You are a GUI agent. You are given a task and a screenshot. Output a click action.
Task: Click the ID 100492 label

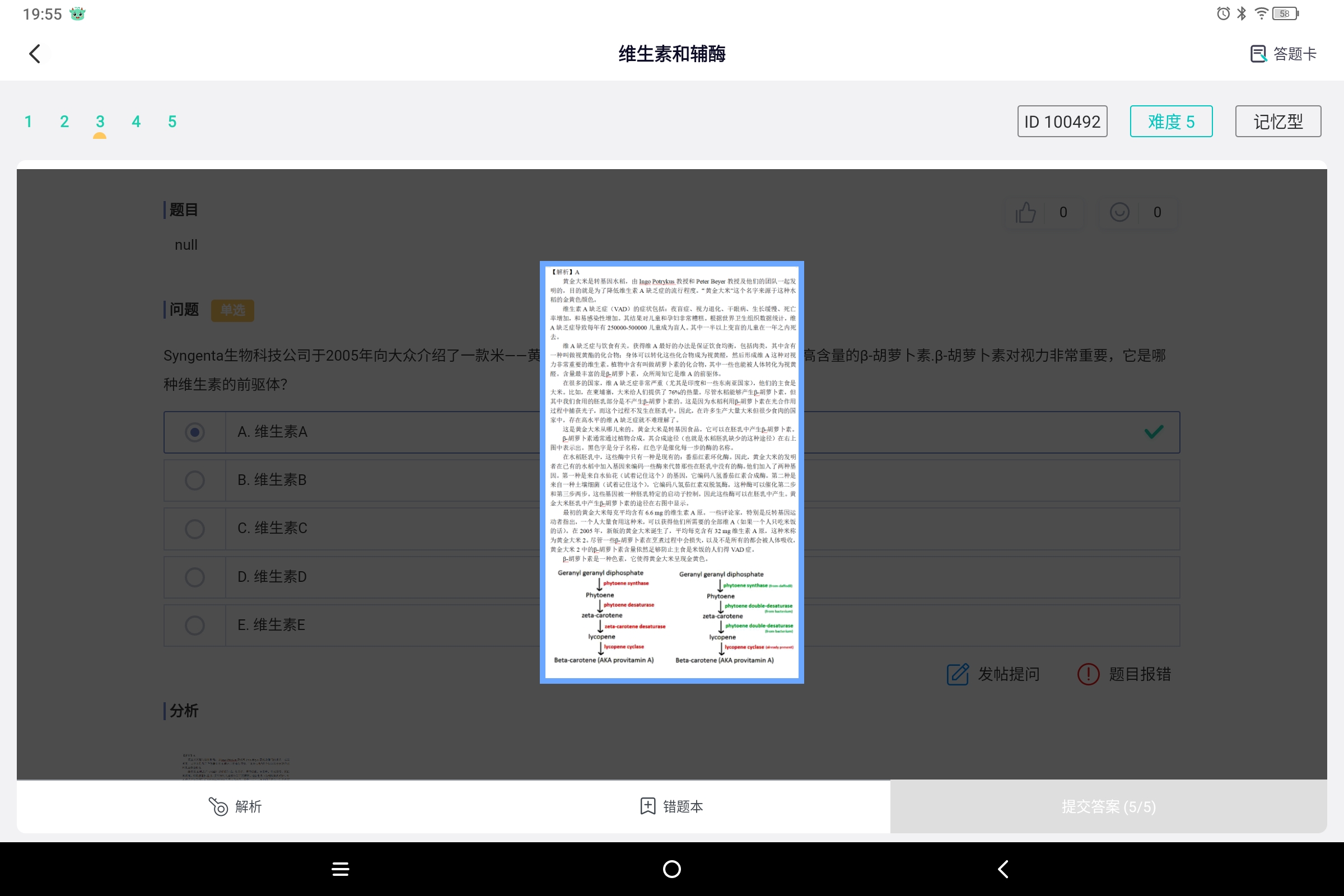click(x=1062, y=121)
